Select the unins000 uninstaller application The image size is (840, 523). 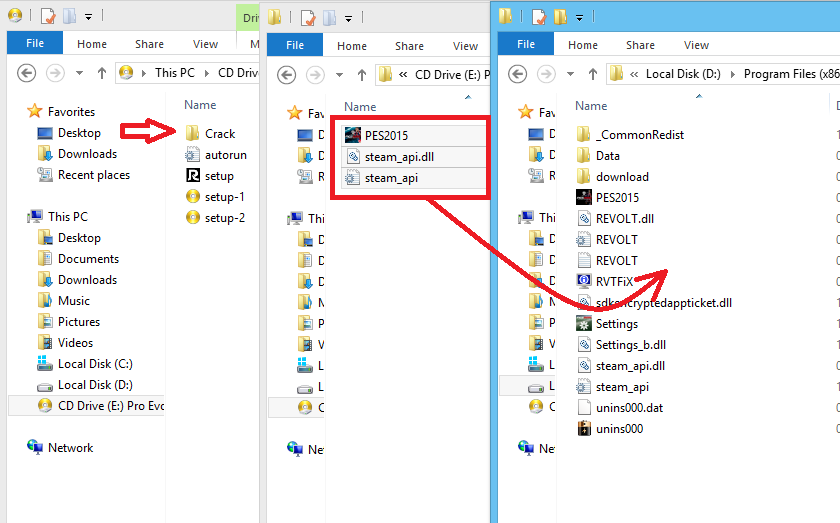pyautogui.click(x=610, y=429)
